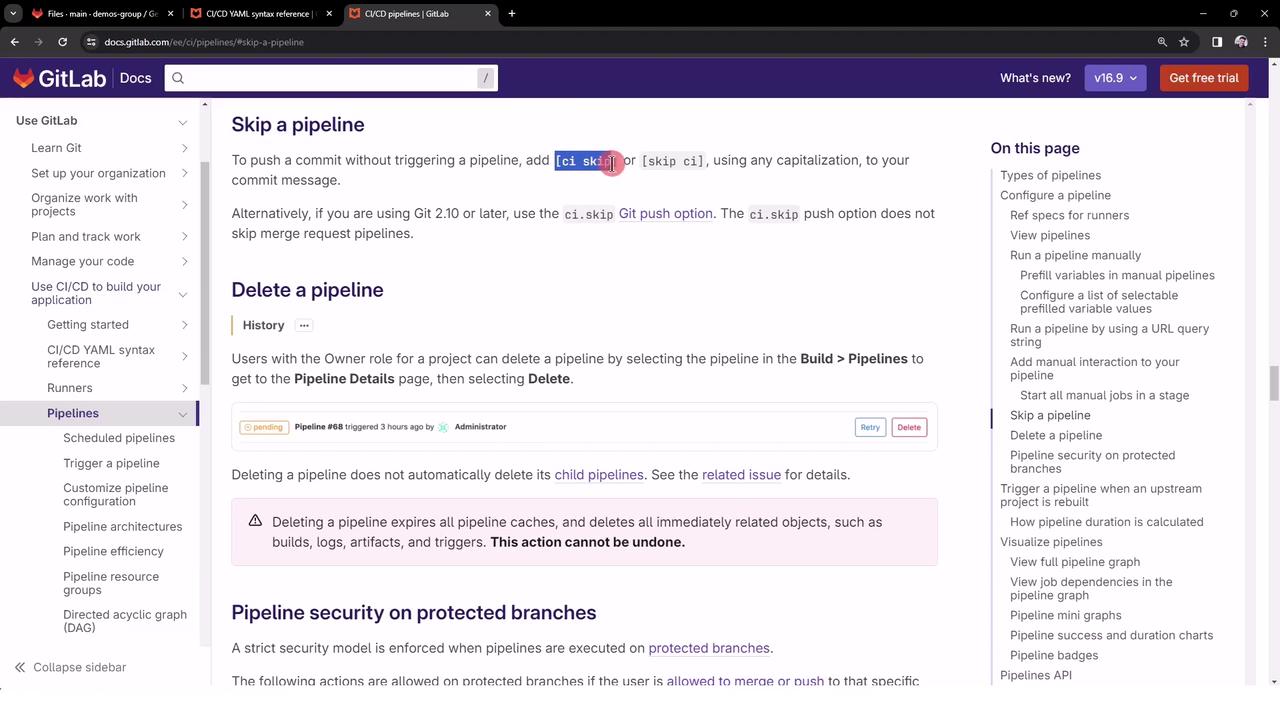Click the search magnifier in docs search box
Viewport: 1280px width, 720px height.
point(178,78)
